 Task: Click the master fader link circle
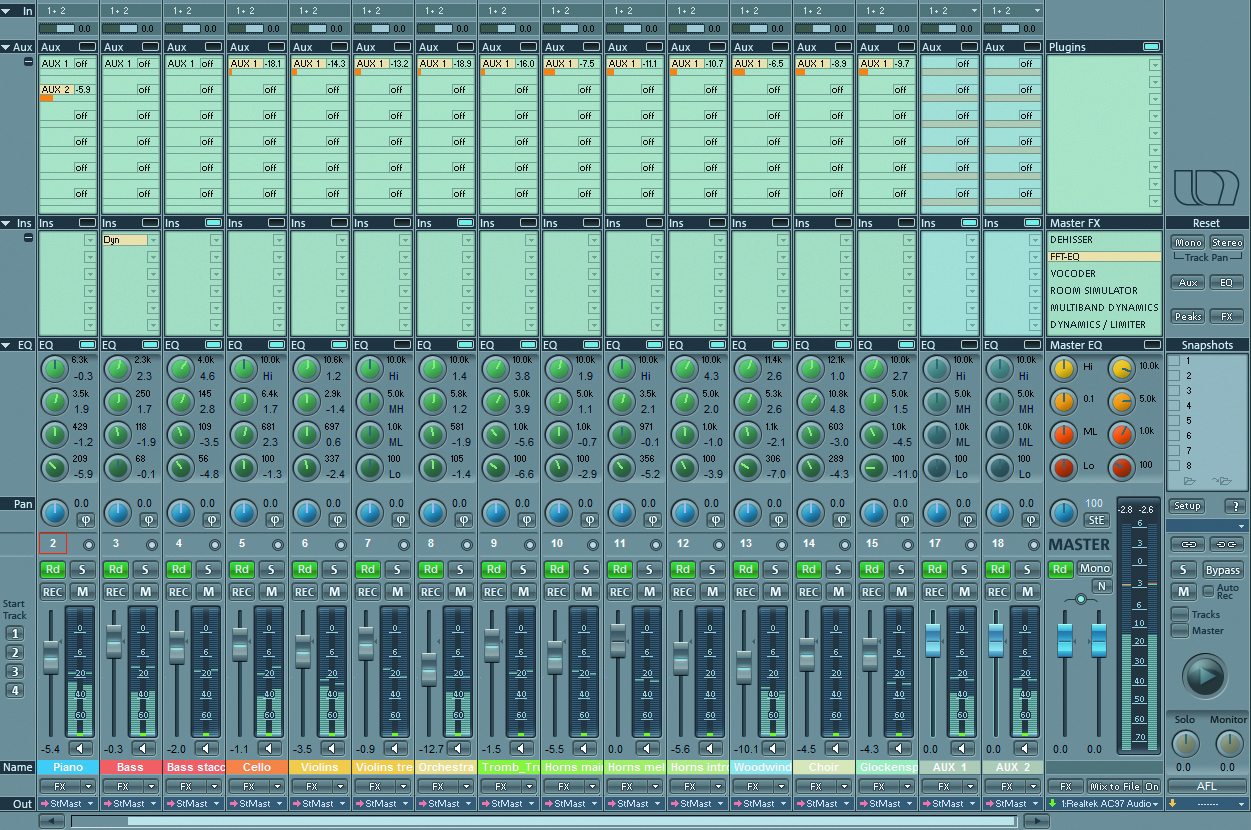[1080, 599]
